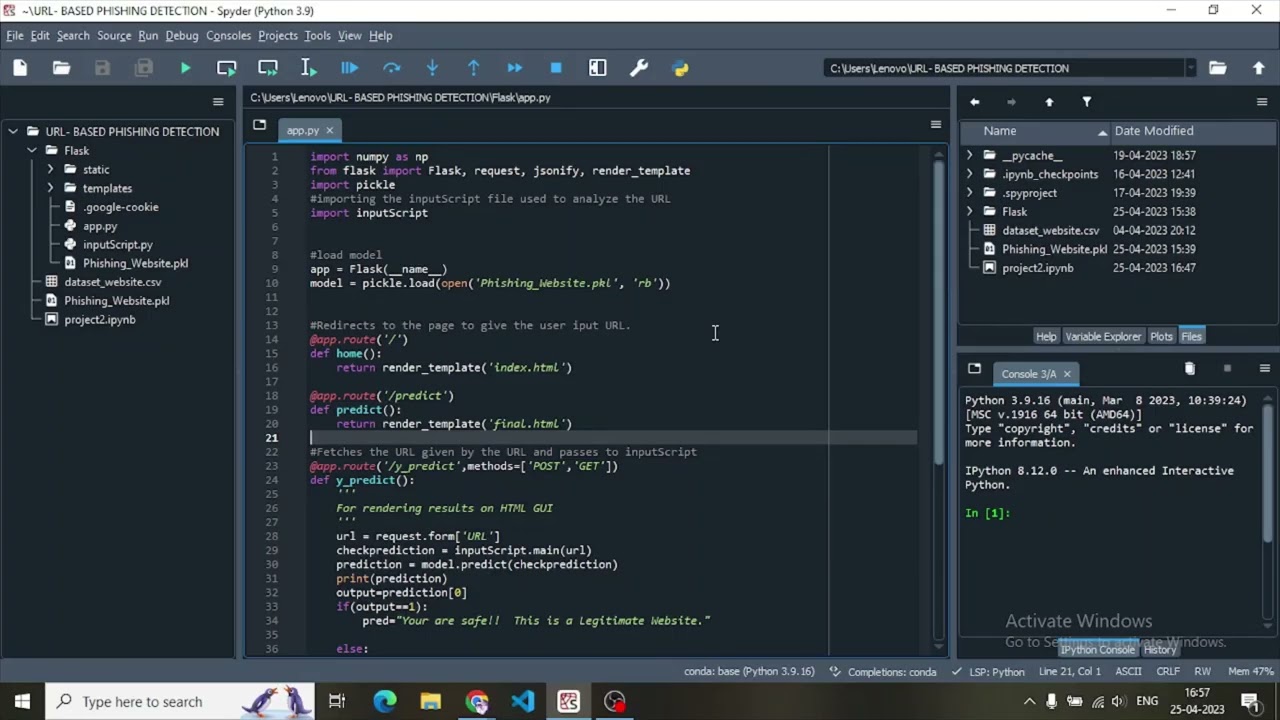The image size is (1280, 720).
Task: Open the Debug menu
Action: (182, 36)
